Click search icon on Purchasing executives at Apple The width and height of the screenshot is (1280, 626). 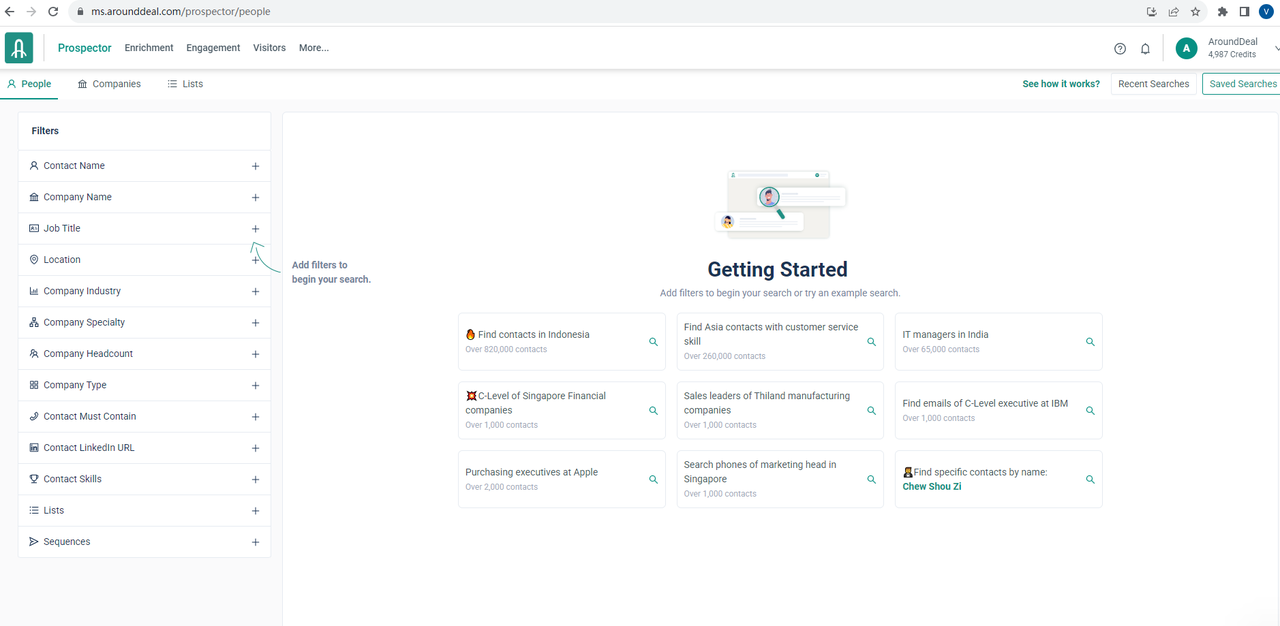coord(653,479)
